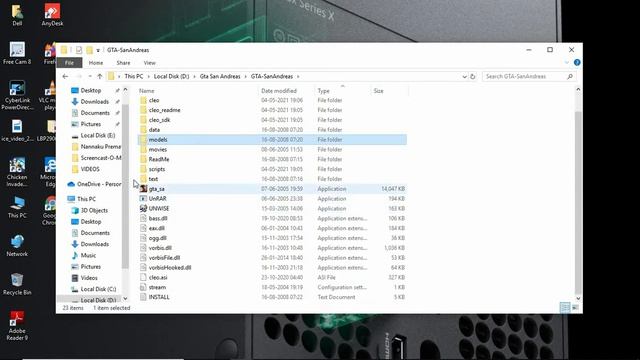640x360 pixels.
Task: Open 3D Objects in navigation pane
Action: point(94,210)
